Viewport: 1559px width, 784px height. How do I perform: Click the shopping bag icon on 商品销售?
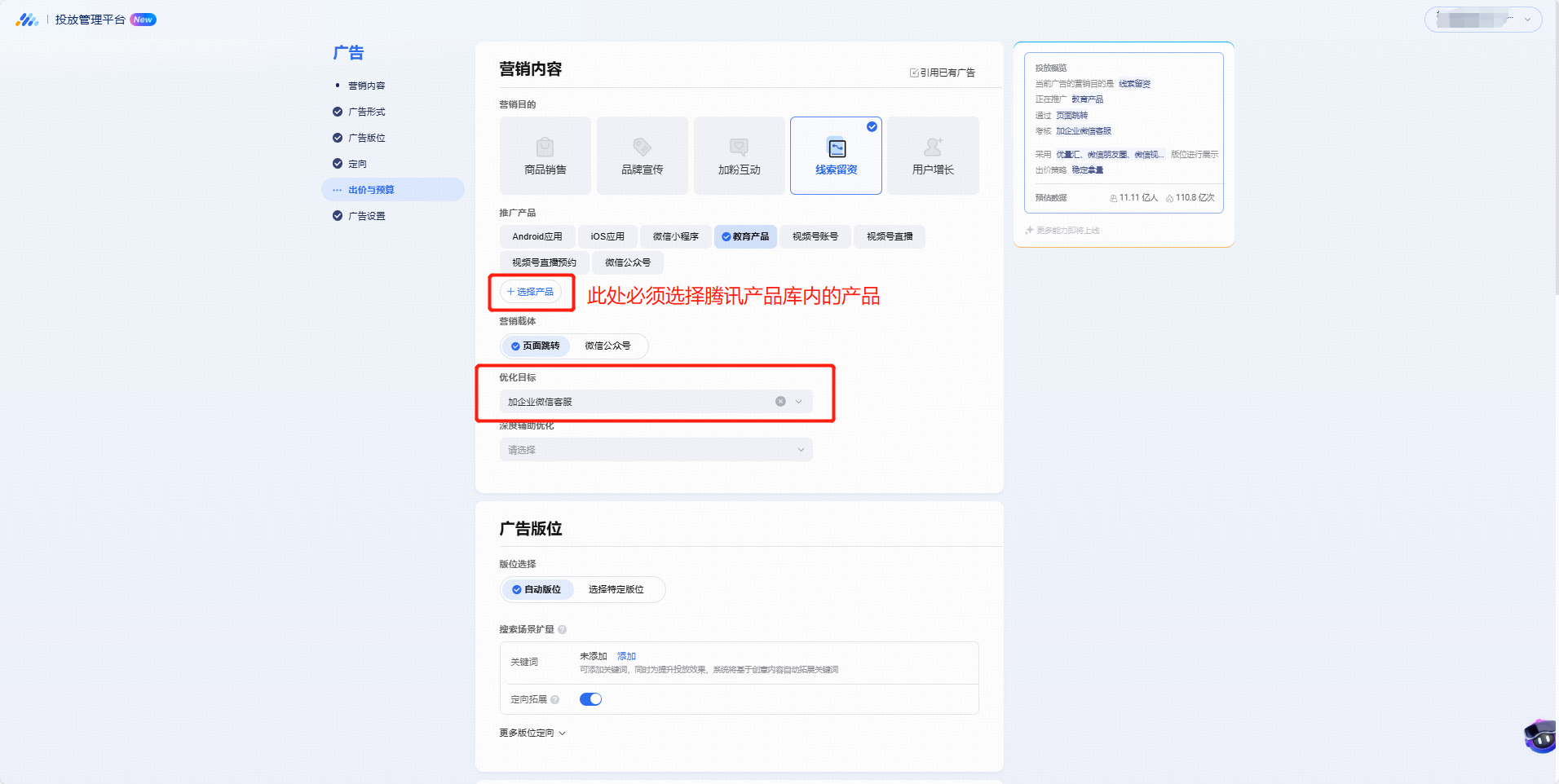[545, 147]
